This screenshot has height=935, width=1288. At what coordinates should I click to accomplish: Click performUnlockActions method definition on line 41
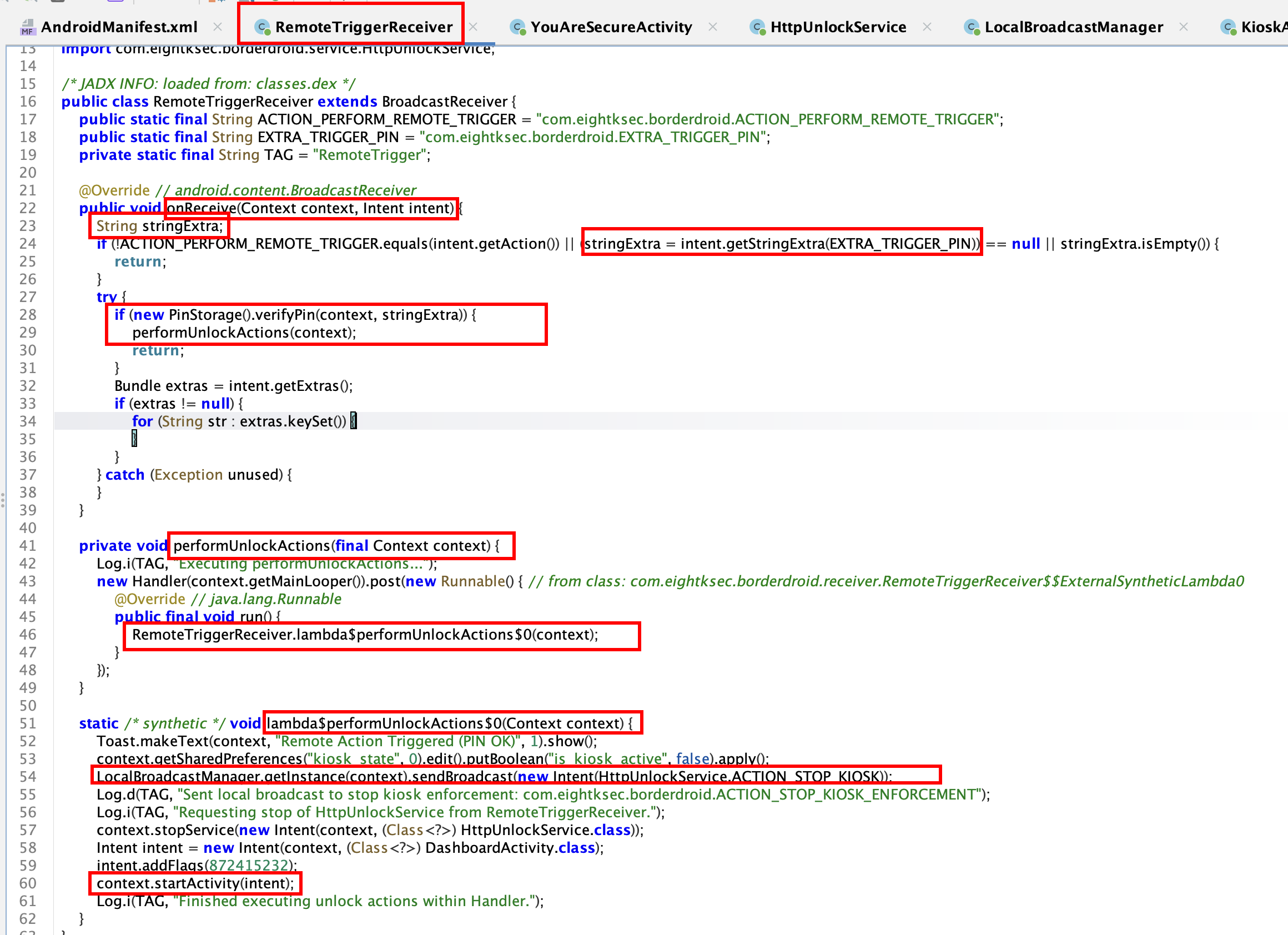coord(251,546)
